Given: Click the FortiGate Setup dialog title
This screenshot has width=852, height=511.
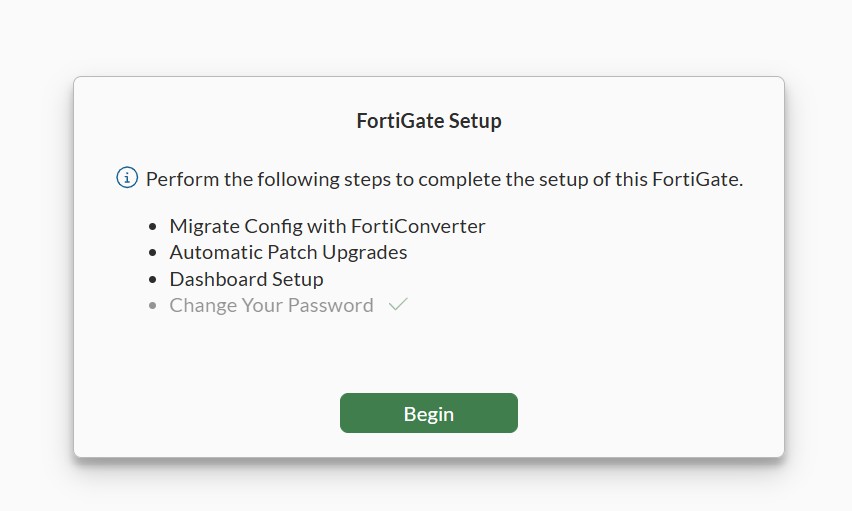Looking at the screenshot, I should pos(428,121).
